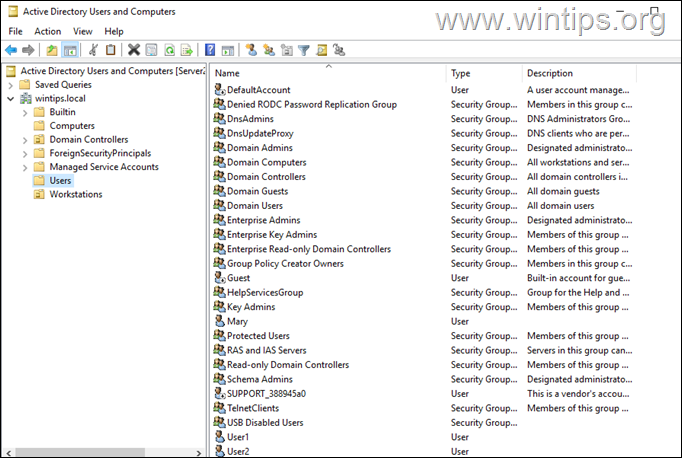
Task: Open the Action menu
Action: pyautogui.click(x=47, y=31)
